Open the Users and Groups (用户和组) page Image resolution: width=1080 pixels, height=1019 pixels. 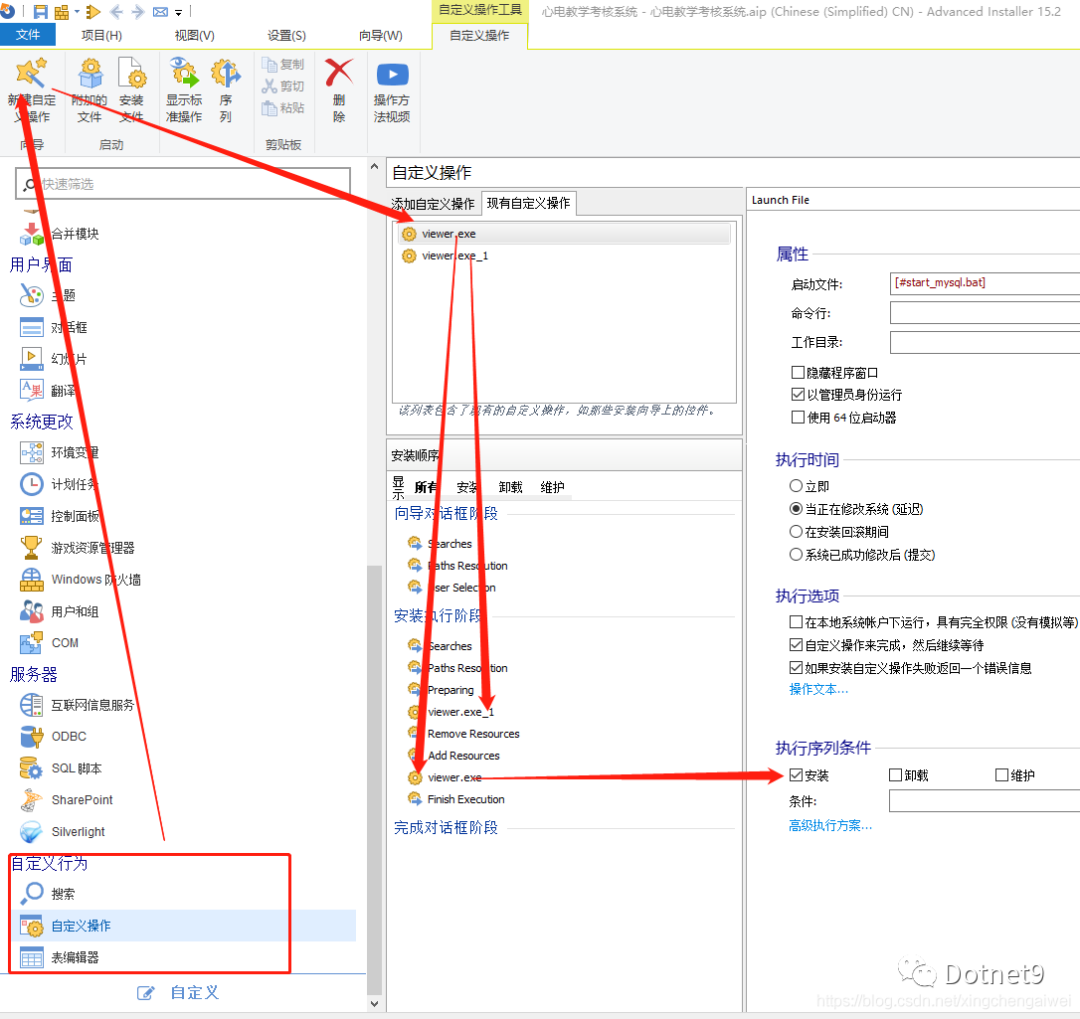point(59,611)
